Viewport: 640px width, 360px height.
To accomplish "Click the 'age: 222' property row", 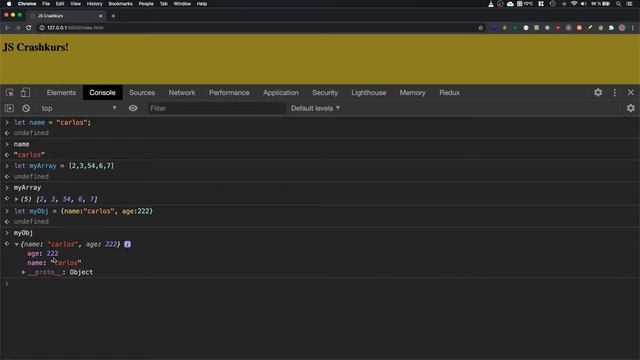I will (42, 253).
